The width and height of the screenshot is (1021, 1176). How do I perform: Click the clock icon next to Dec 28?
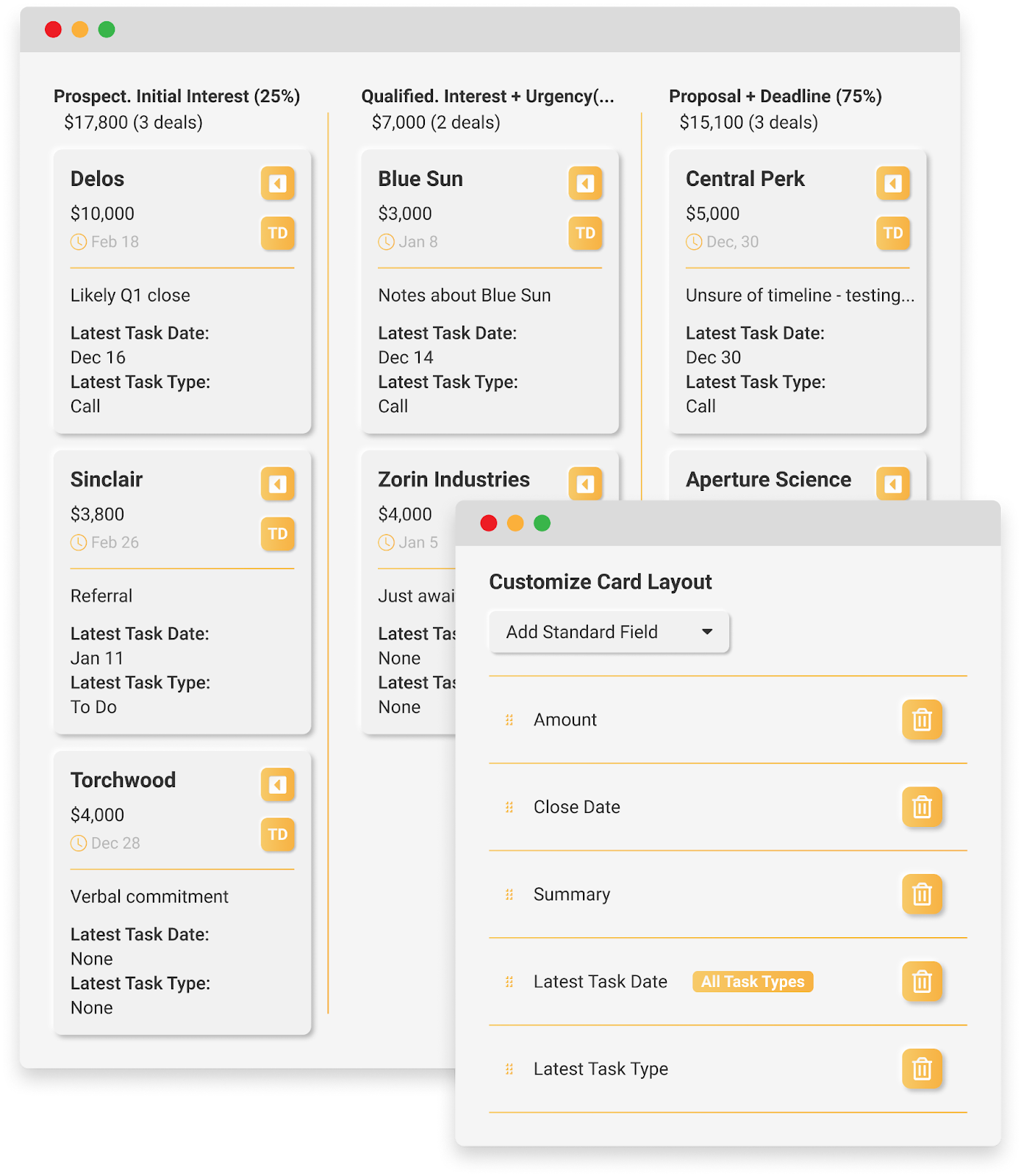click(x=79, y=843)
